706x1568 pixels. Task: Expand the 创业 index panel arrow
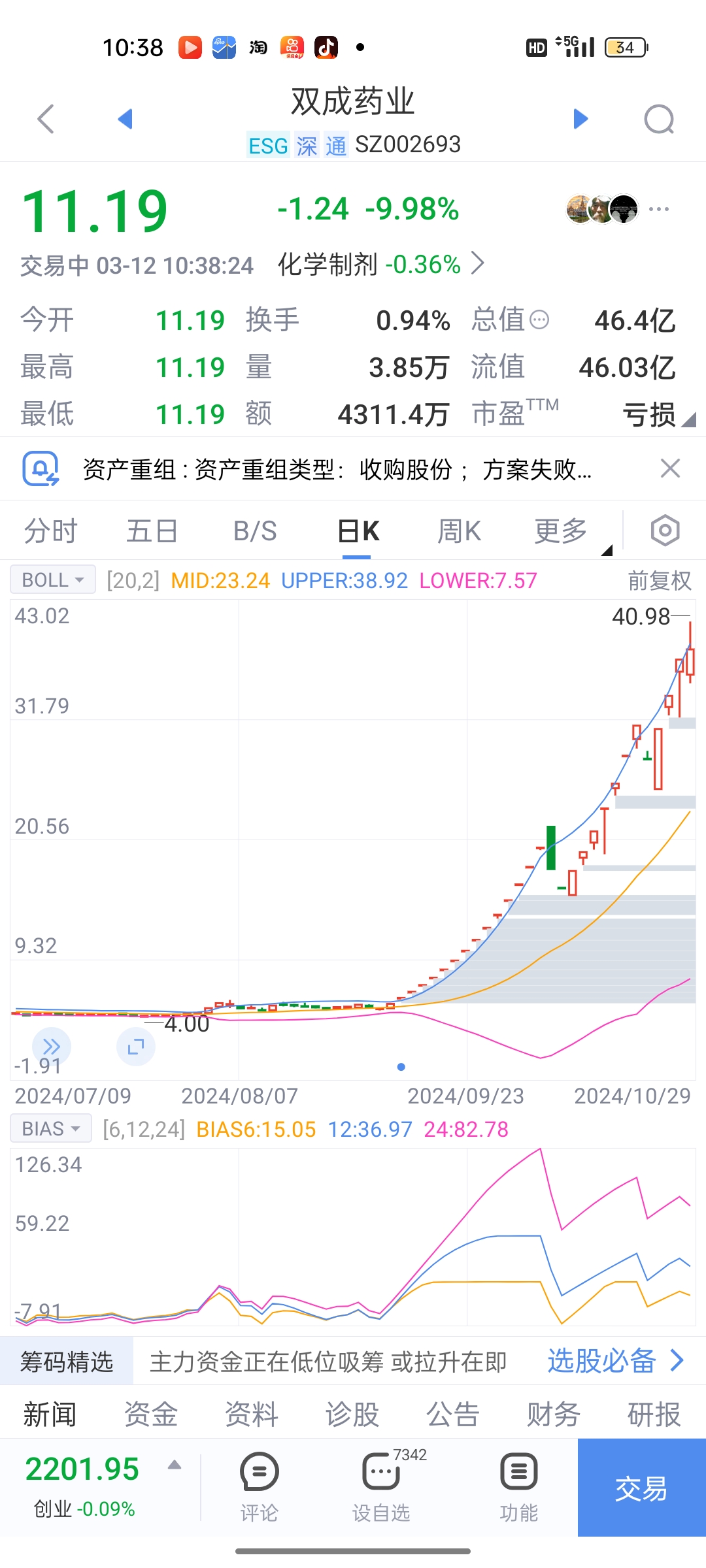pyautogui.click(x=174, y=1465)
